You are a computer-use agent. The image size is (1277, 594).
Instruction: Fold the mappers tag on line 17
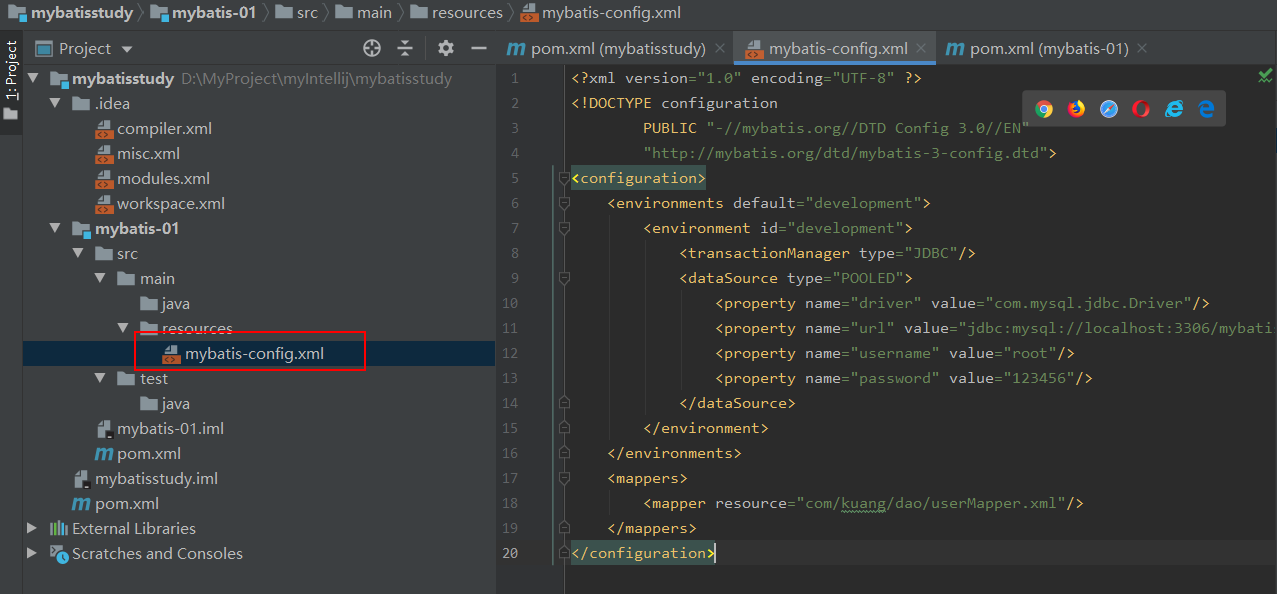pyautogui.click(x=564, y=478)
